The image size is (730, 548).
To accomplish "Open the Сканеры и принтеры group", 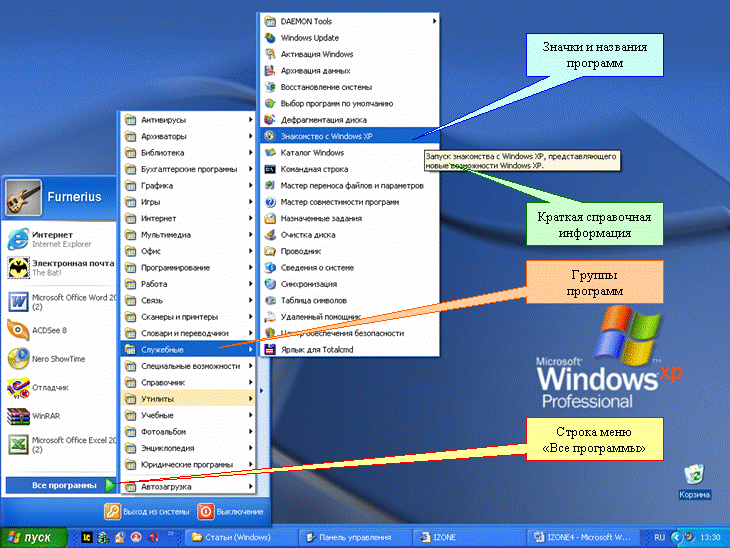I will coord(188,317).
